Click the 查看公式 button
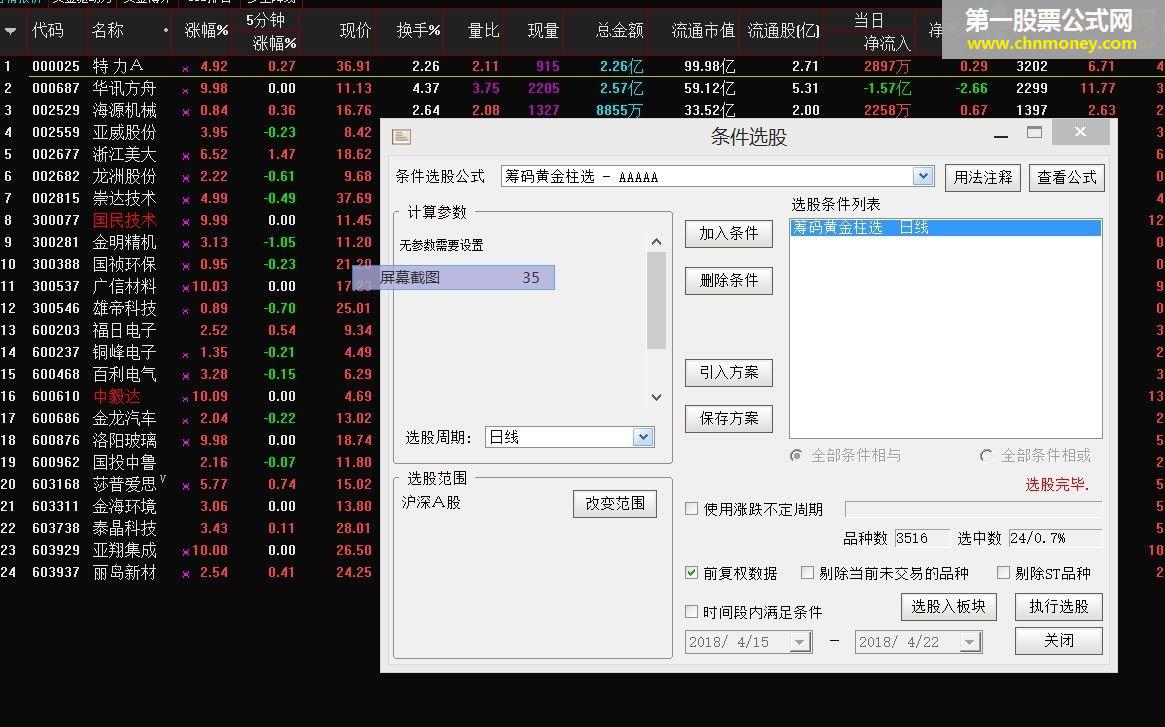The image size is (1165, 727). [1066, 178]
